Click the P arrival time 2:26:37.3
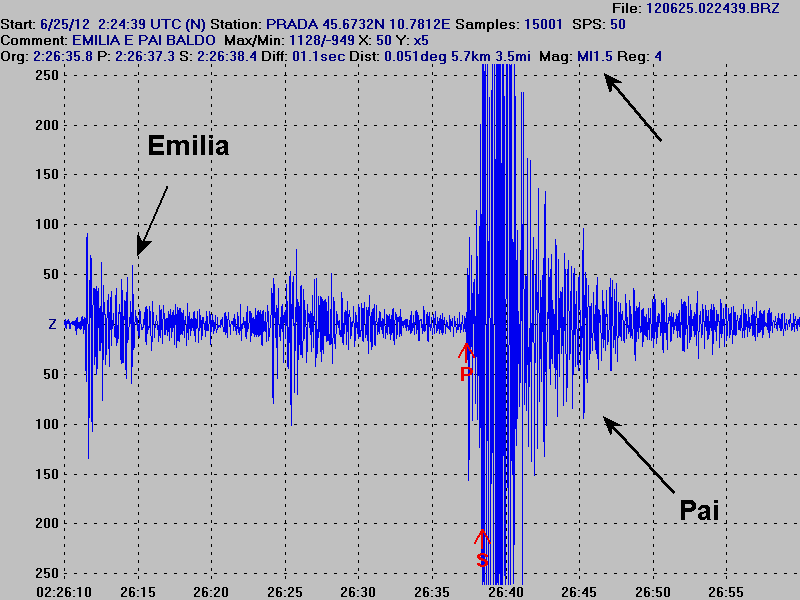800x600 pixels. click(x=145, y=57)
